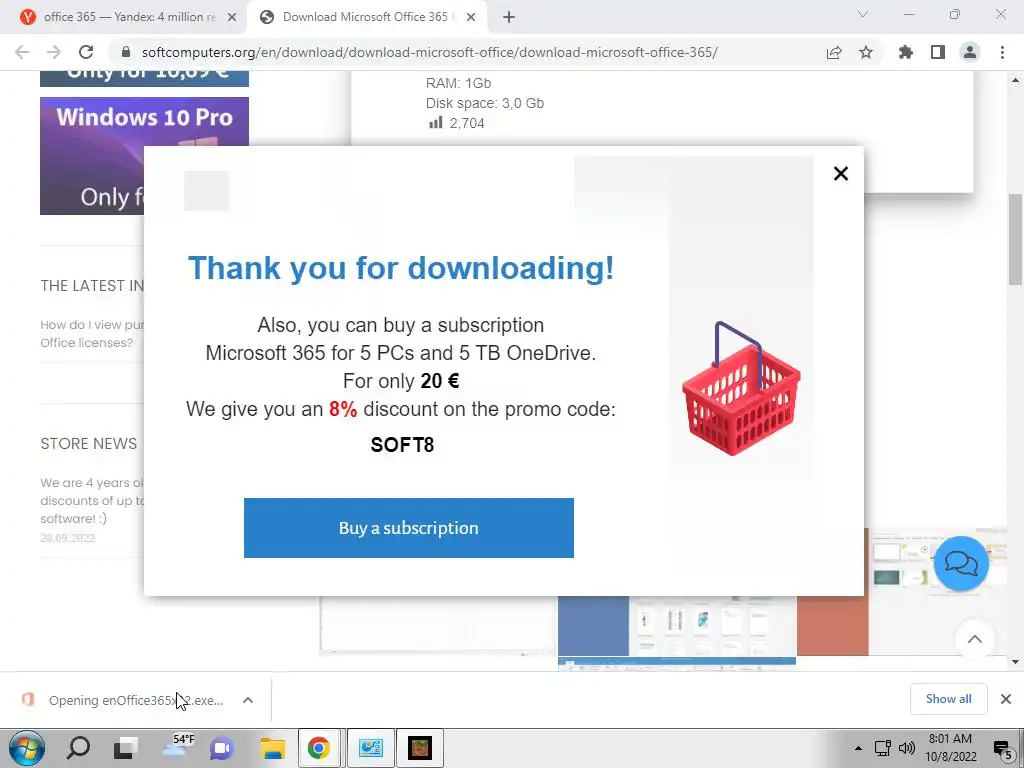Open the Windows Start menu
This screenshot has height=768, width=1024.
pyautogui.click(x=27, y=748)
